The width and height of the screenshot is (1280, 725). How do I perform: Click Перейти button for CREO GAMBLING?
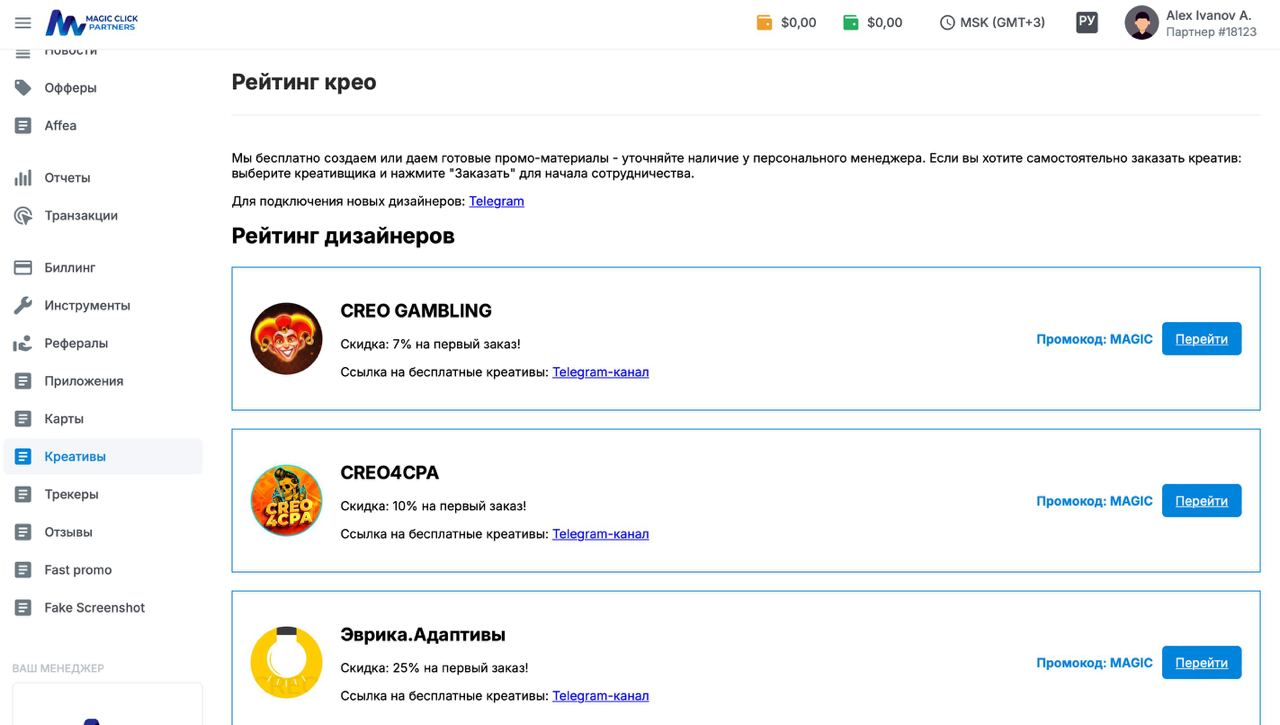pyautogui.click(x=1201, y=339)
